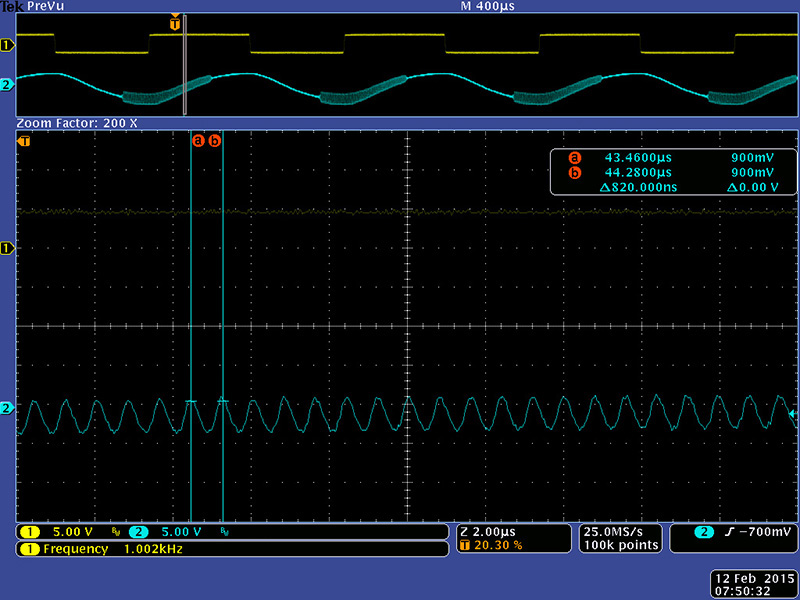800x600 pixels.
Task: Click cursor a marker at top of graticule
Action: click(198, 141)
